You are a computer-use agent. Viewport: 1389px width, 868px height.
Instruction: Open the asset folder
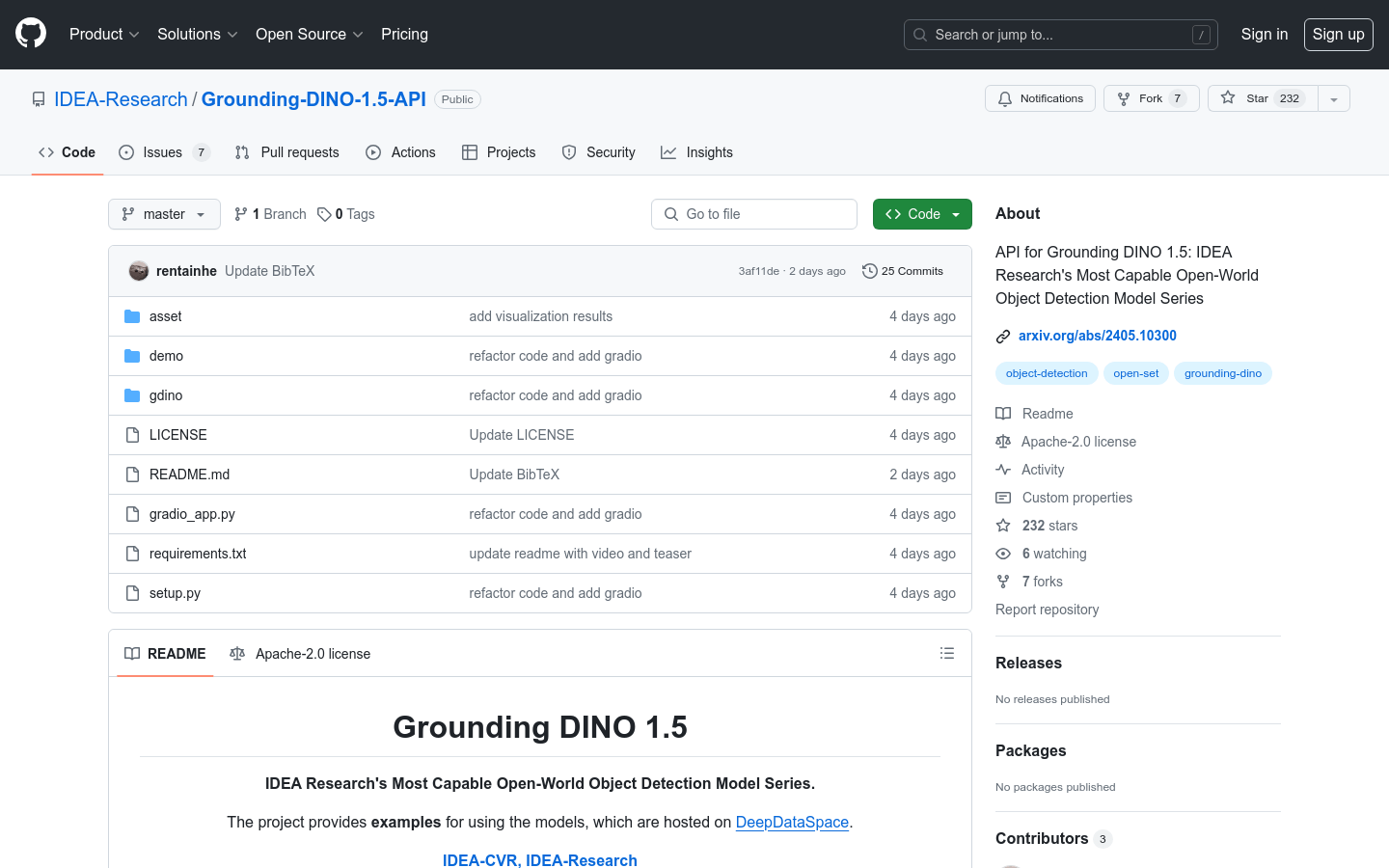[165, 316]
